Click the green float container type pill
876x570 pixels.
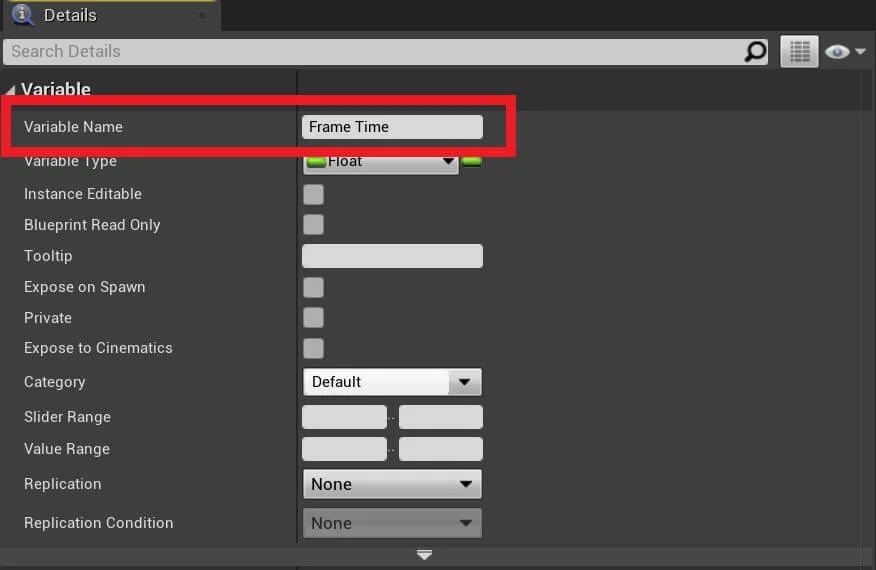coord(471,161)
